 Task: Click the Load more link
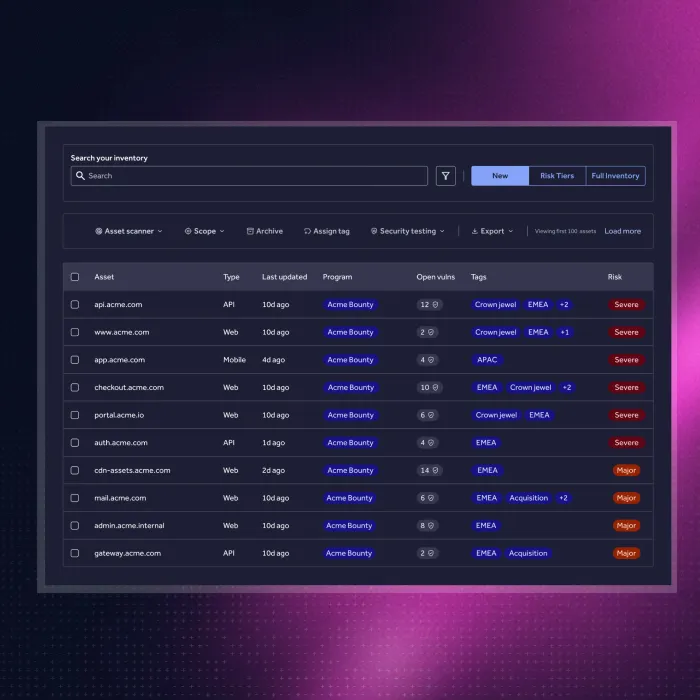pyautogui.click(x=623, y=231)
